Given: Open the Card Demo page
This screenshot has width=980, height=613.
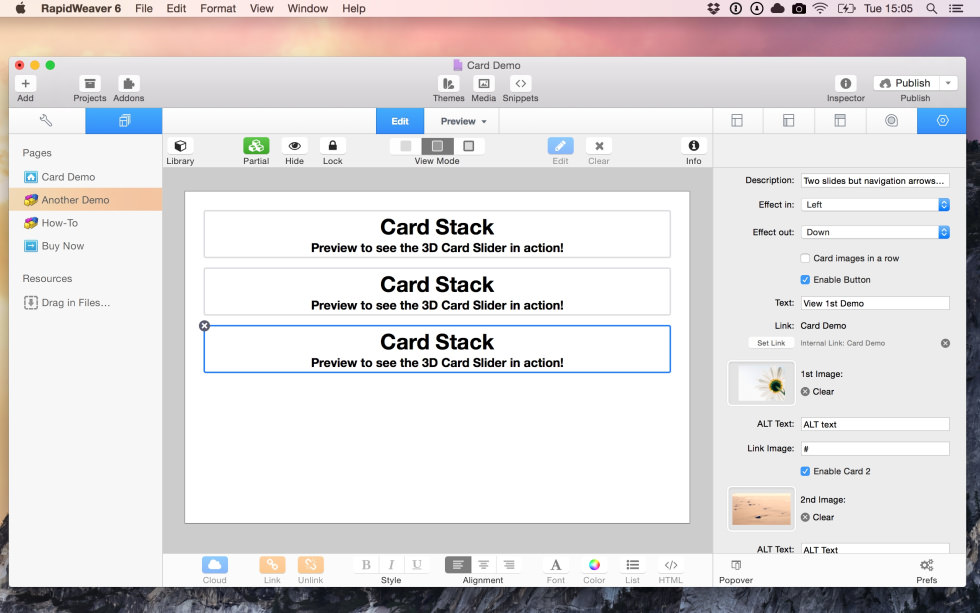Looking at the screenshot, I should click(x=86, y=177).
